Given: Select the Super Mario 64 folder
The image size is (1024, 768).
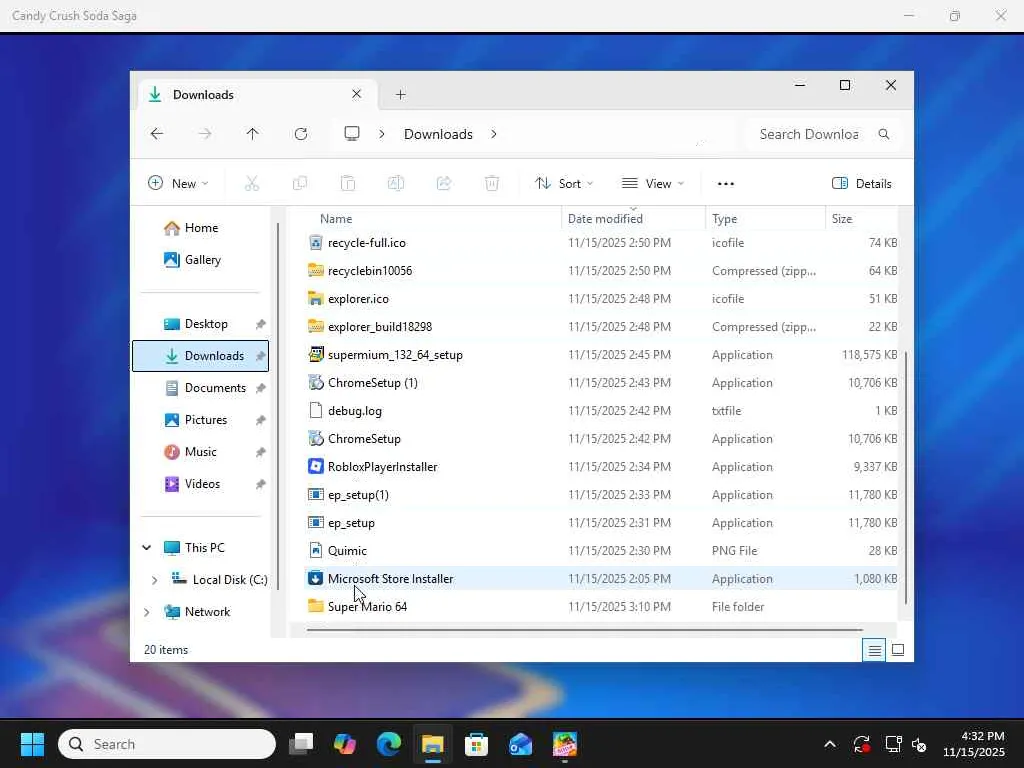Looking at the screenshot, I should (601, 607).
